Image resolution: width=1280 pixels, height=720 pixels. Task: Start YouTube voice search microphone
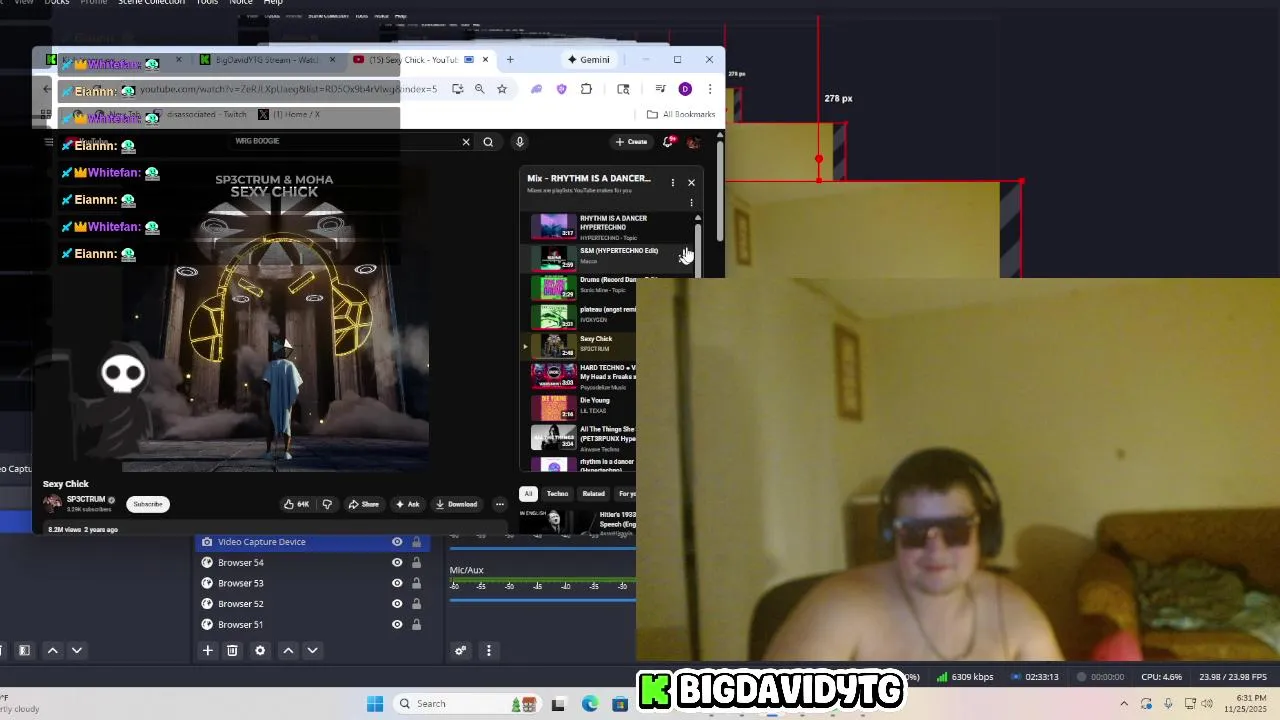click(519, 142)
